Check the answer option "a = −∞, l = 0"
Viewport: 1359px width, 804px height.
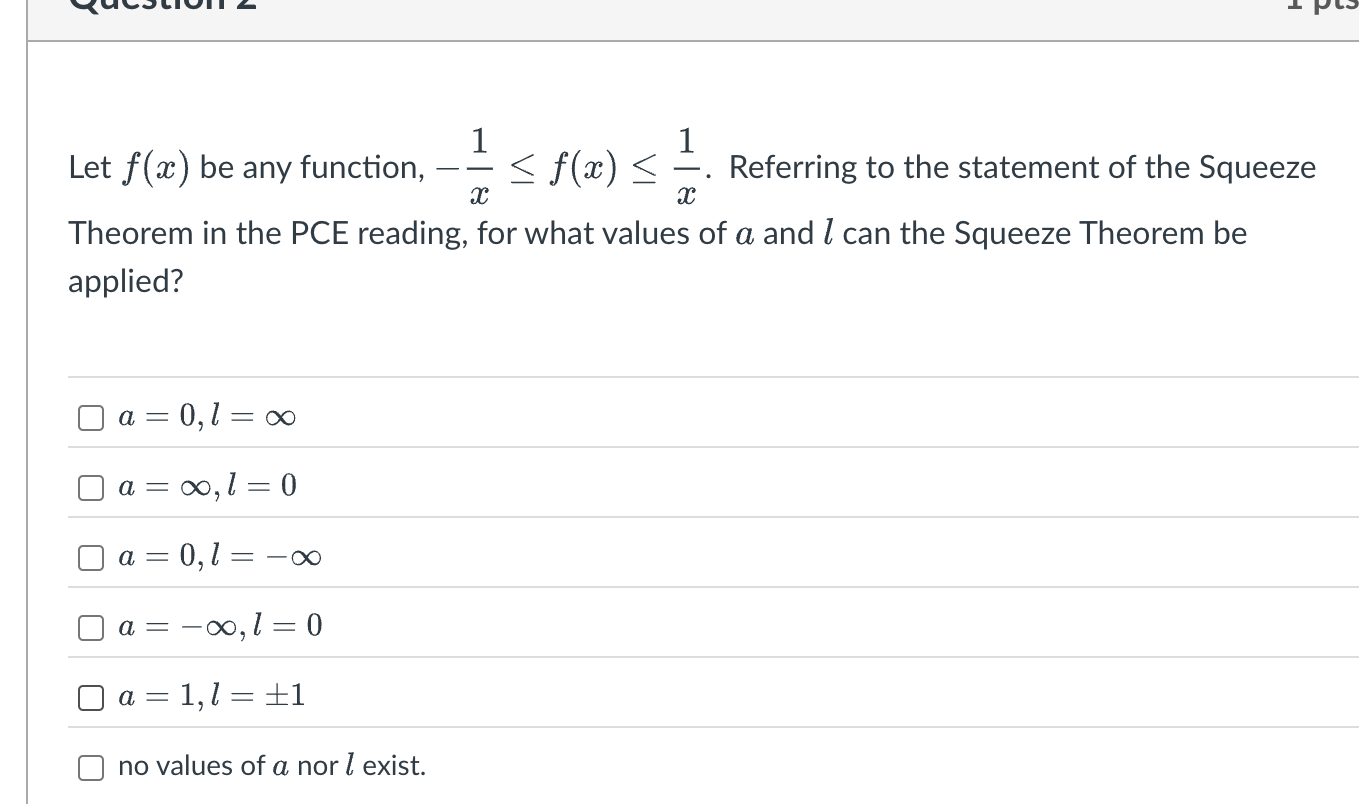[x=90, y=627]
